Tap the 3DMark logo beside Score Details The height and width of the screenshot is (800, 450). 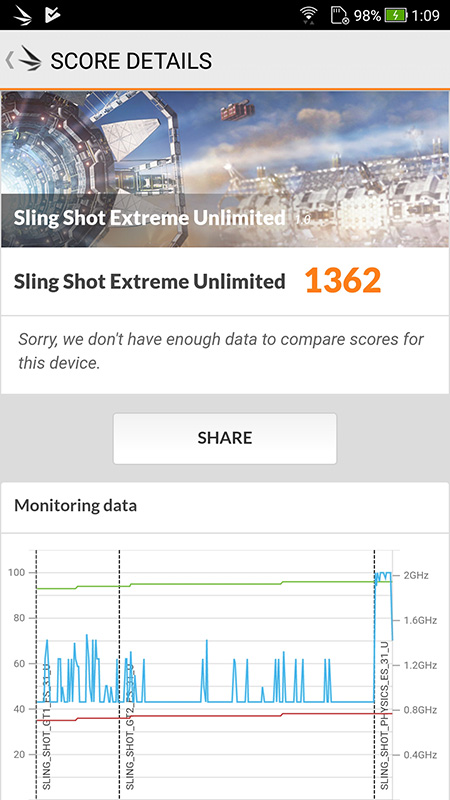coord(30,60)
